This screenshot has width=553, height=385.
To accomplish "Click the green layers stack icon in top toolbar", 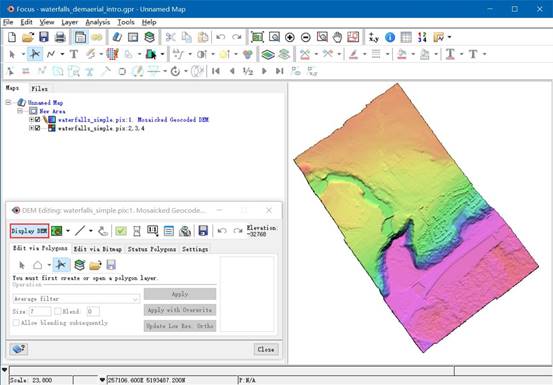I will point(150,37).
